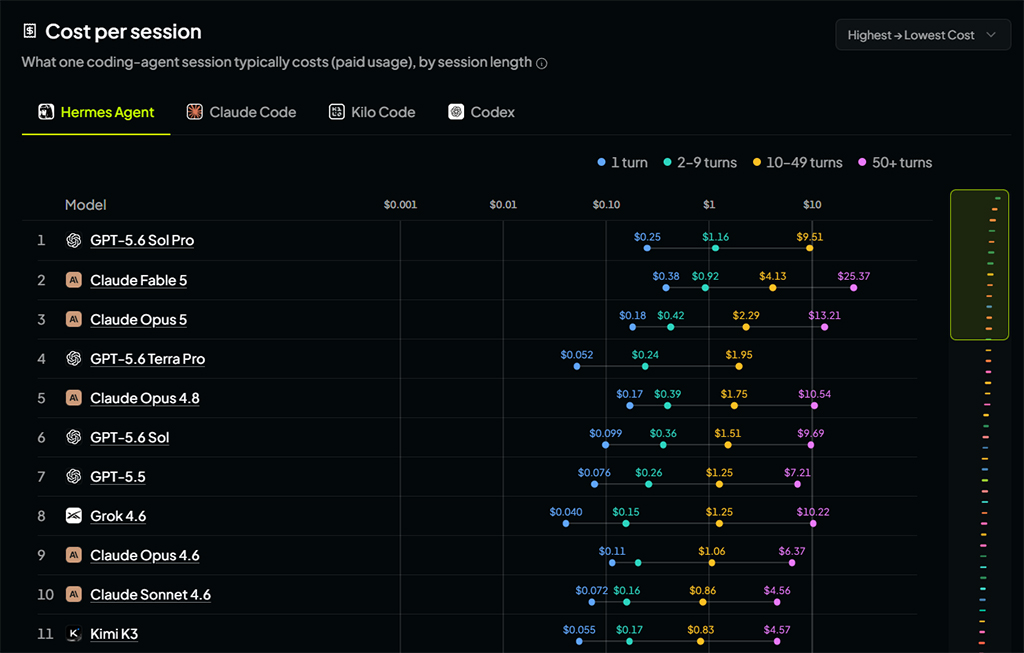Open the Claude Fable 5 model link

click(x=138, y=280)
